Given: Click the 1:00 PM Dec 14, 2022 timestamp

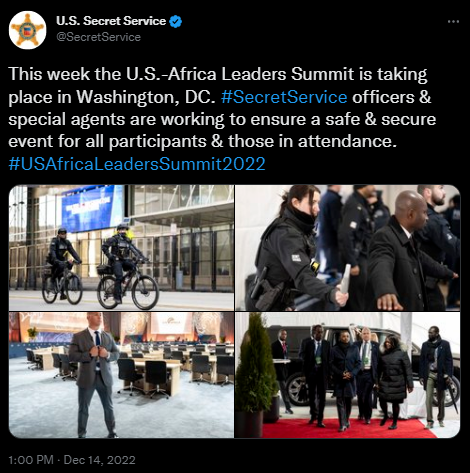Looking at the screenshot, I should point(72,460).
